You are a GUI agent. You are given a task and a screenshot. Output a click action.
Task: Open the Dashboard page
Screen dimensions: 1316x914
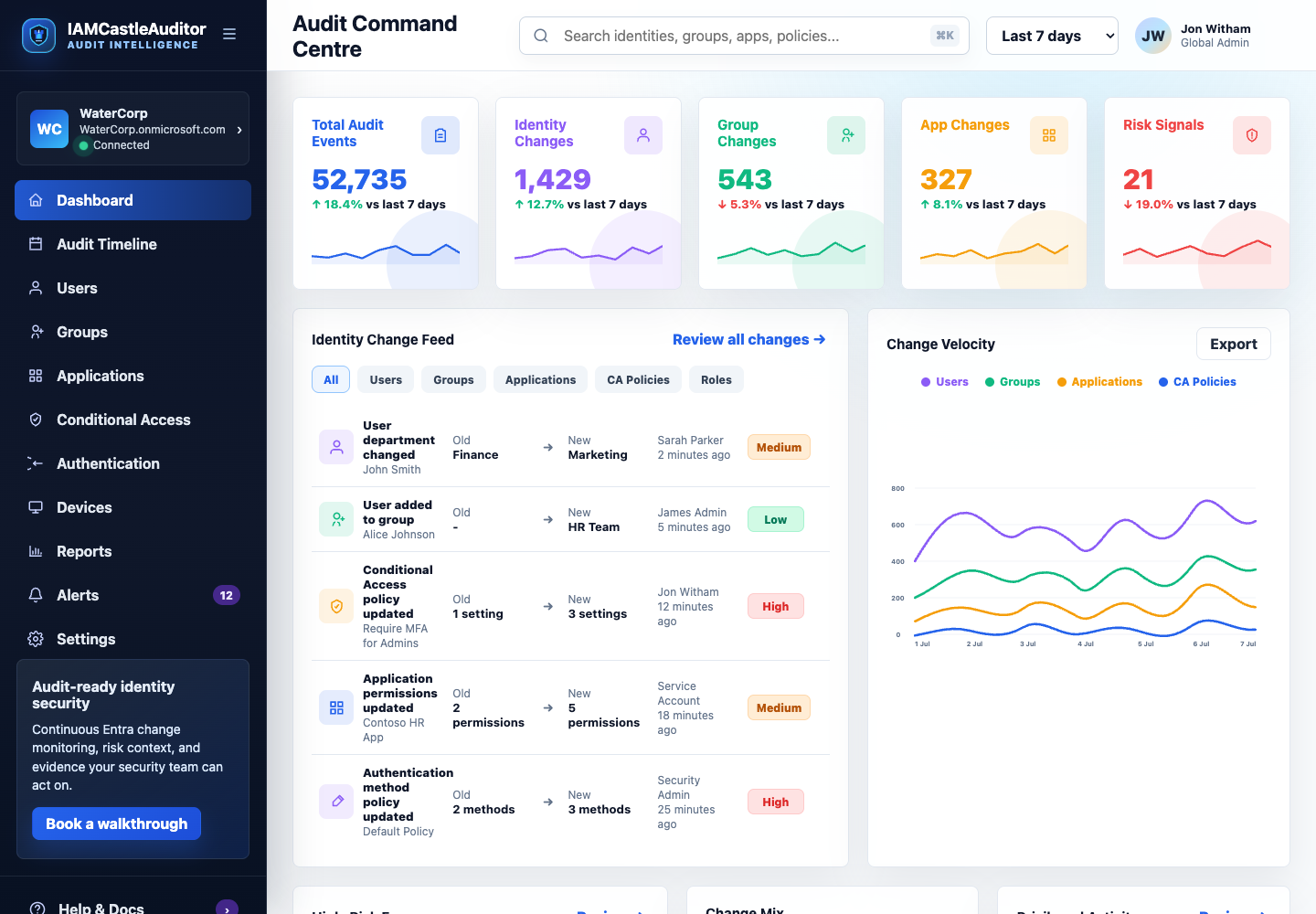tap(133, 200)
